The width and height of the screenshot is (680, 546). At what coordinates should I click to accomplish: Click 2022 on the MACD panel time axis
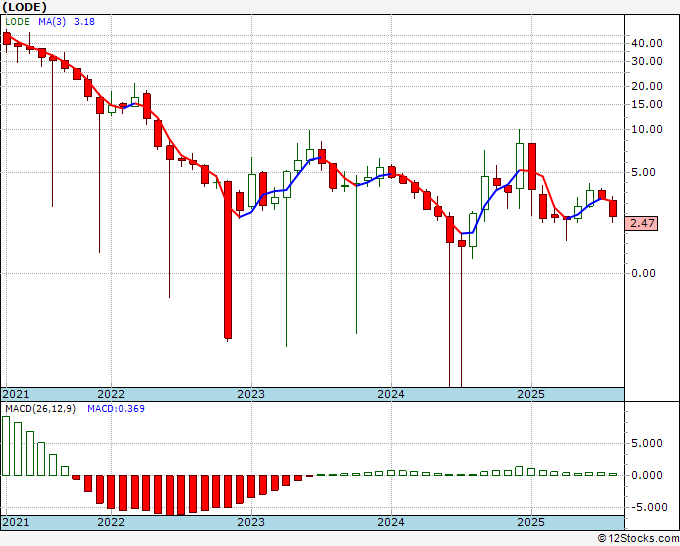111,522
